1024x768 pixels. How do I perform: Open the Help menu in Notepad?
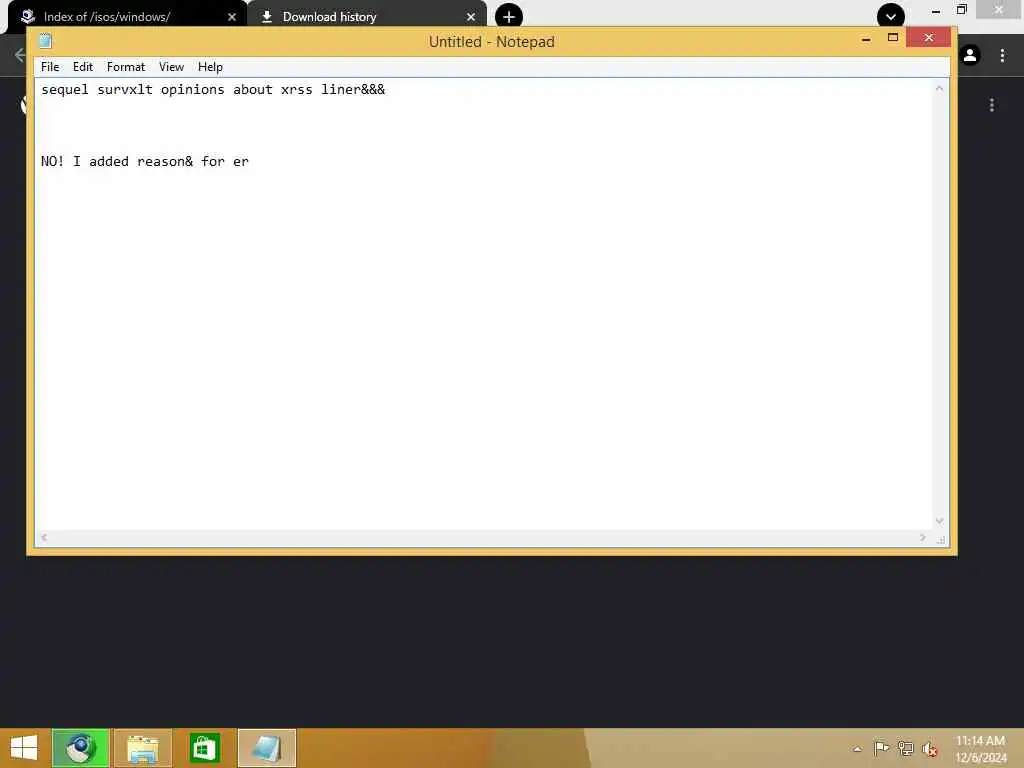(x=210, y=67)
